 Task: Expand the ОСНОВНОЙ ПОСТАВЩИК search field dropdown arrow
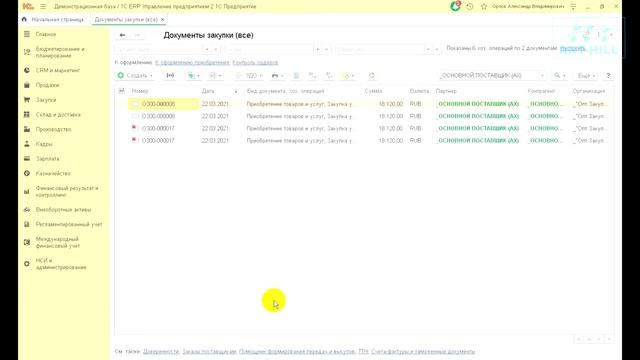coord(542,76)
